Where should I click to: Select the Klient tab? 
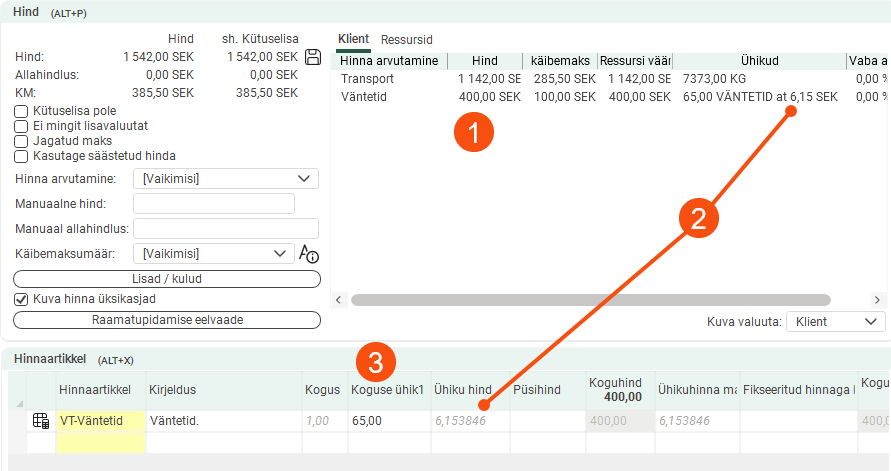353,40
